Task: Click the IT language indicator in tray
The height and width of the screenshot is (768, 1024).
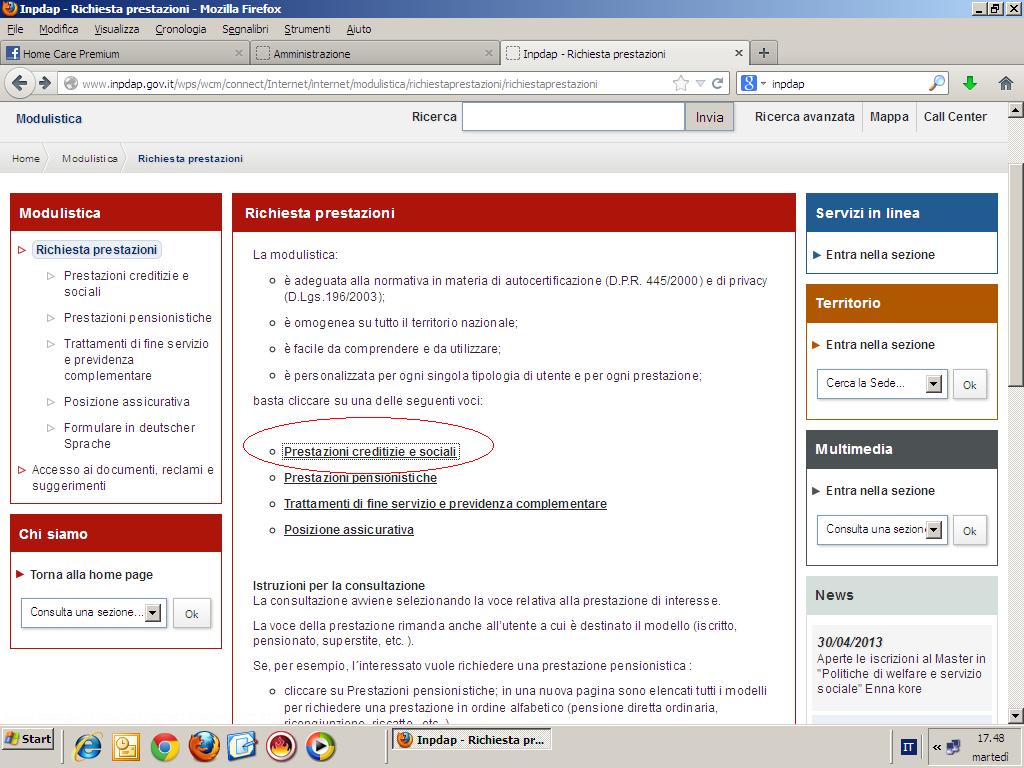Action: pyautogui.click(x=908, y=746)
